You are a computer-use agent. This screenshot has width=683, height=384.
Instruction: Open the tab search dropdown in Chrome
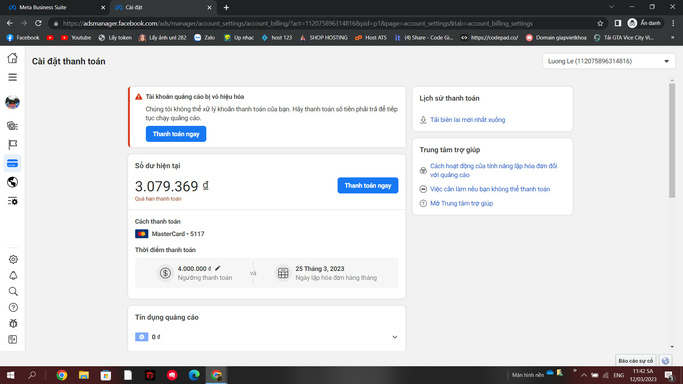point(612,7)
